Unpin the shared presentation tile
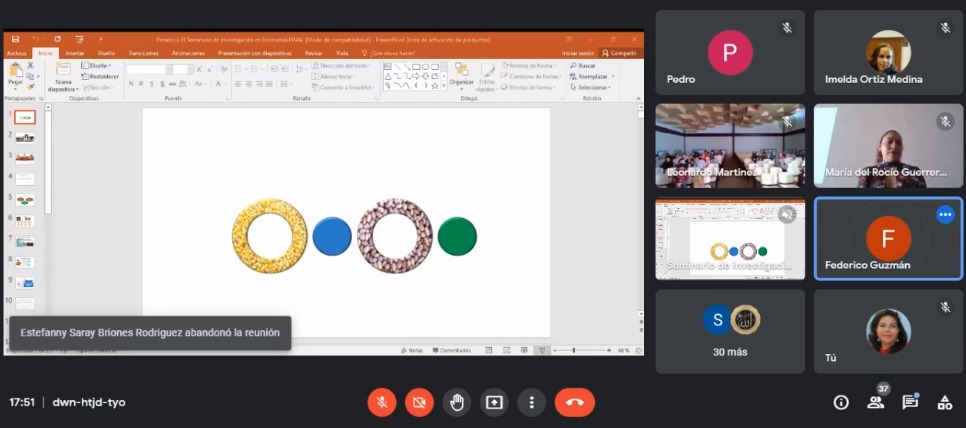The image size is (966, 428). [787, 213]
